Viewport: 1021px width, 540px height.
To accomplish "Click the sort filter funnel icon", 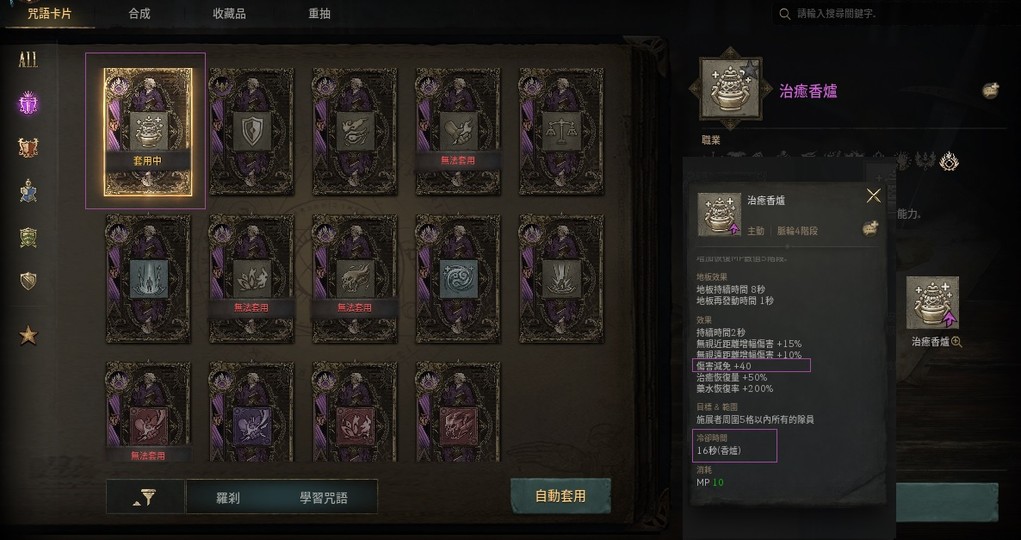I will (x=145, y=498).
